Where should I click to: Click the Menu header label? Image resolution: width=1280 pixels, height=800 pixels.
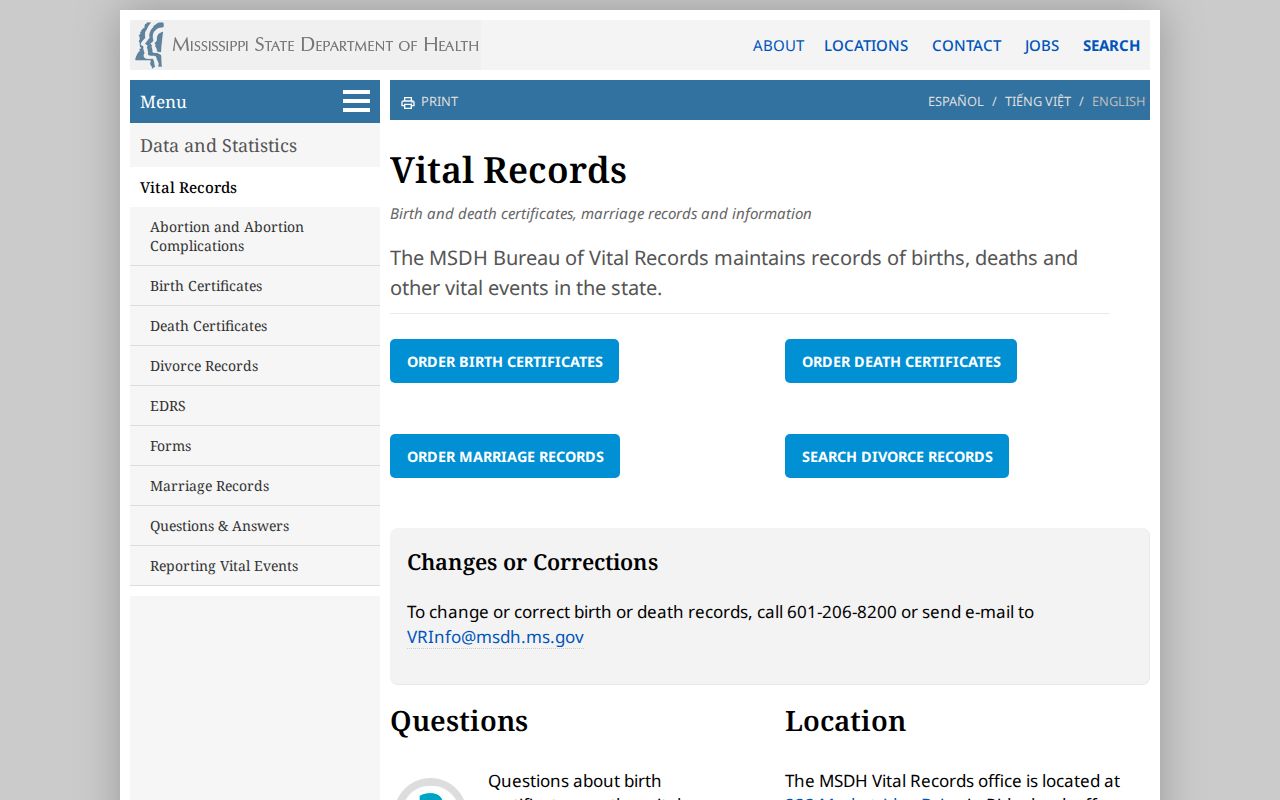(163, 102)
